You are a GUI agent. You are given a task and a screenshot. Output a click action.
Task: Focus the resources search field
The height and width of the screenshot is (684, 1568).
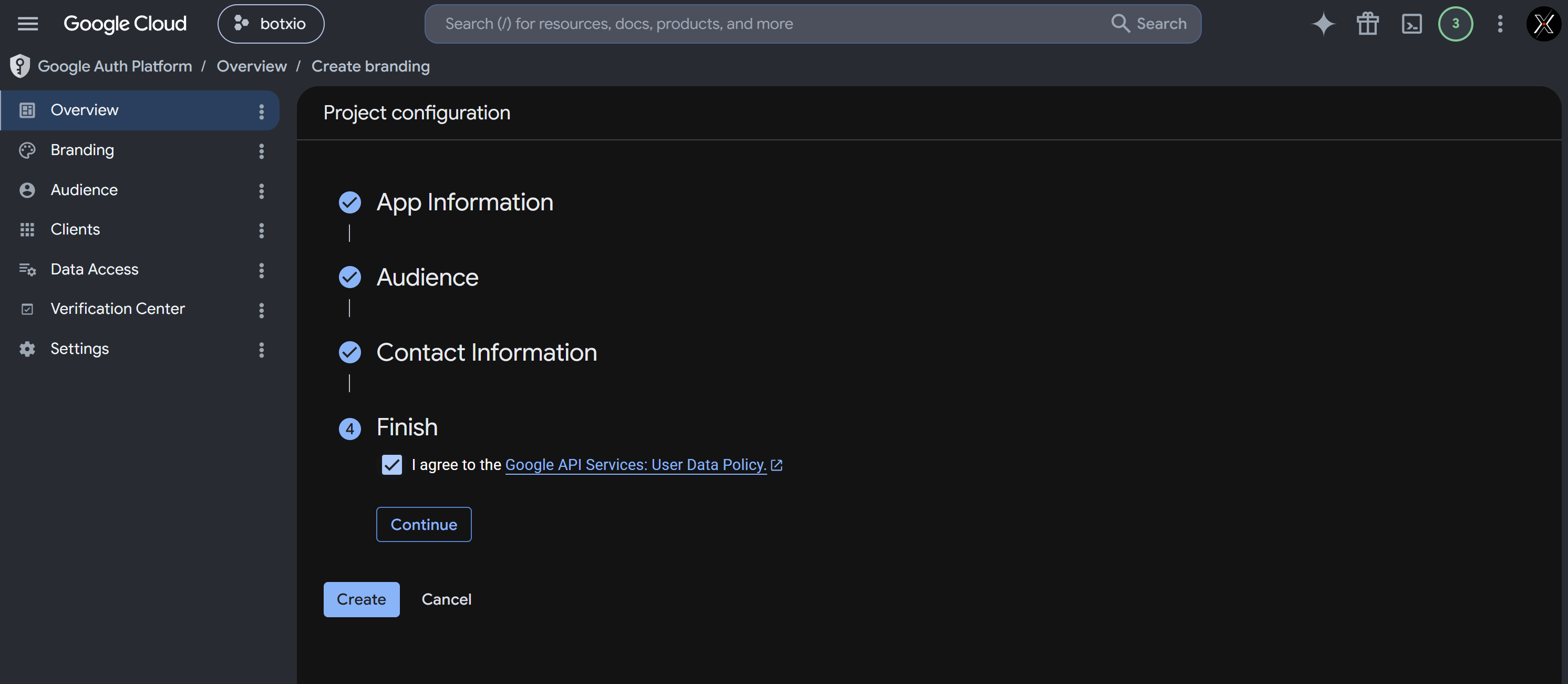click(767, 24)
